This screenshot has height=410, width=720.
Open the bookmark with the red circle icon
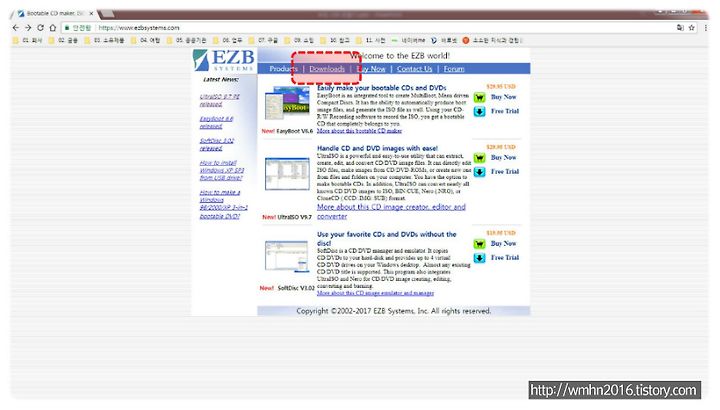[x=492, y=40]
